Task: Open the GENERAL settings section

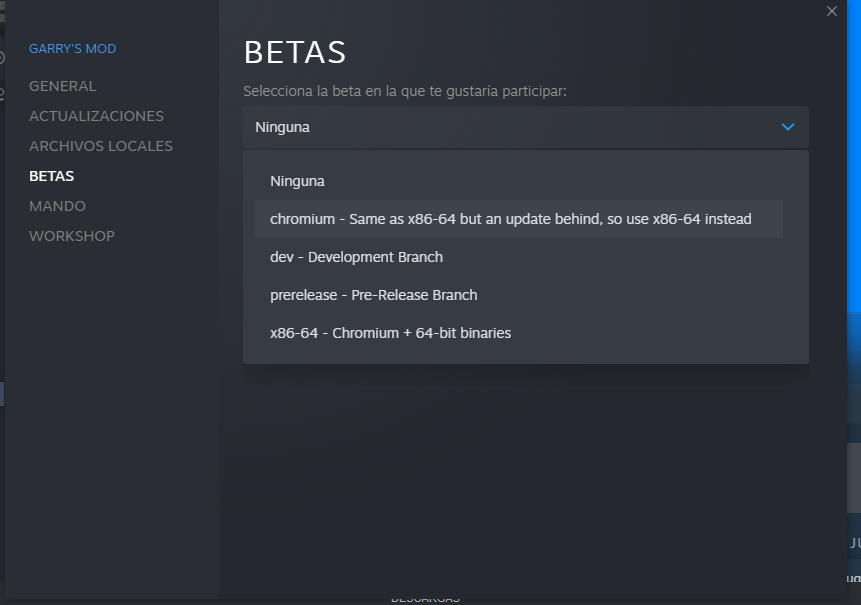Action: (63, 86)
